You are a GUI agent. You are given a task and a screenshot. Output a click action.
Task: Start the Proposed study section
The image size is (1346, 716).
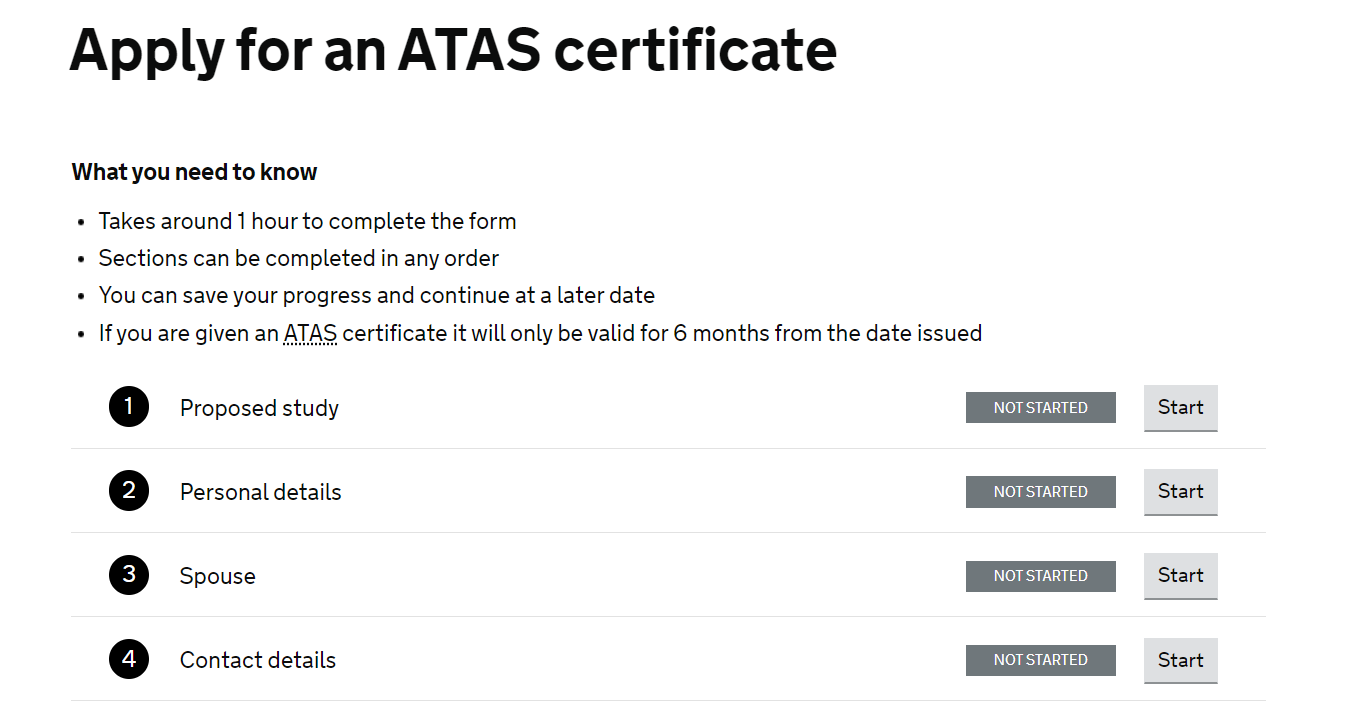pyautogui.click(x=1180, y=408)
